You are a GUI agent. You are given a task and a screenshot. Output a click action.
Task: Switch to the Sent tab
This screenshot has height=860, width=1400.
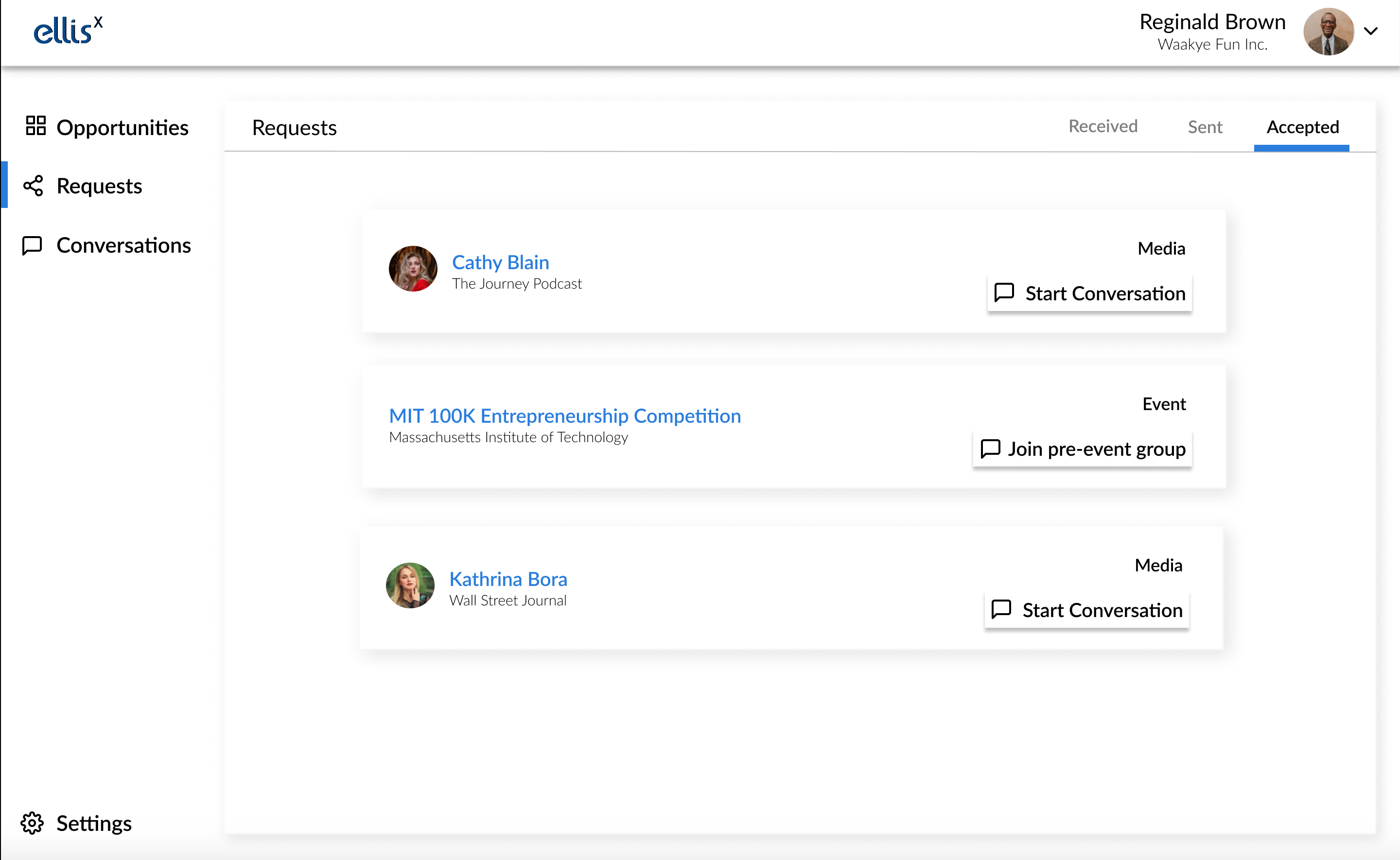click(x=1204, y=127)
